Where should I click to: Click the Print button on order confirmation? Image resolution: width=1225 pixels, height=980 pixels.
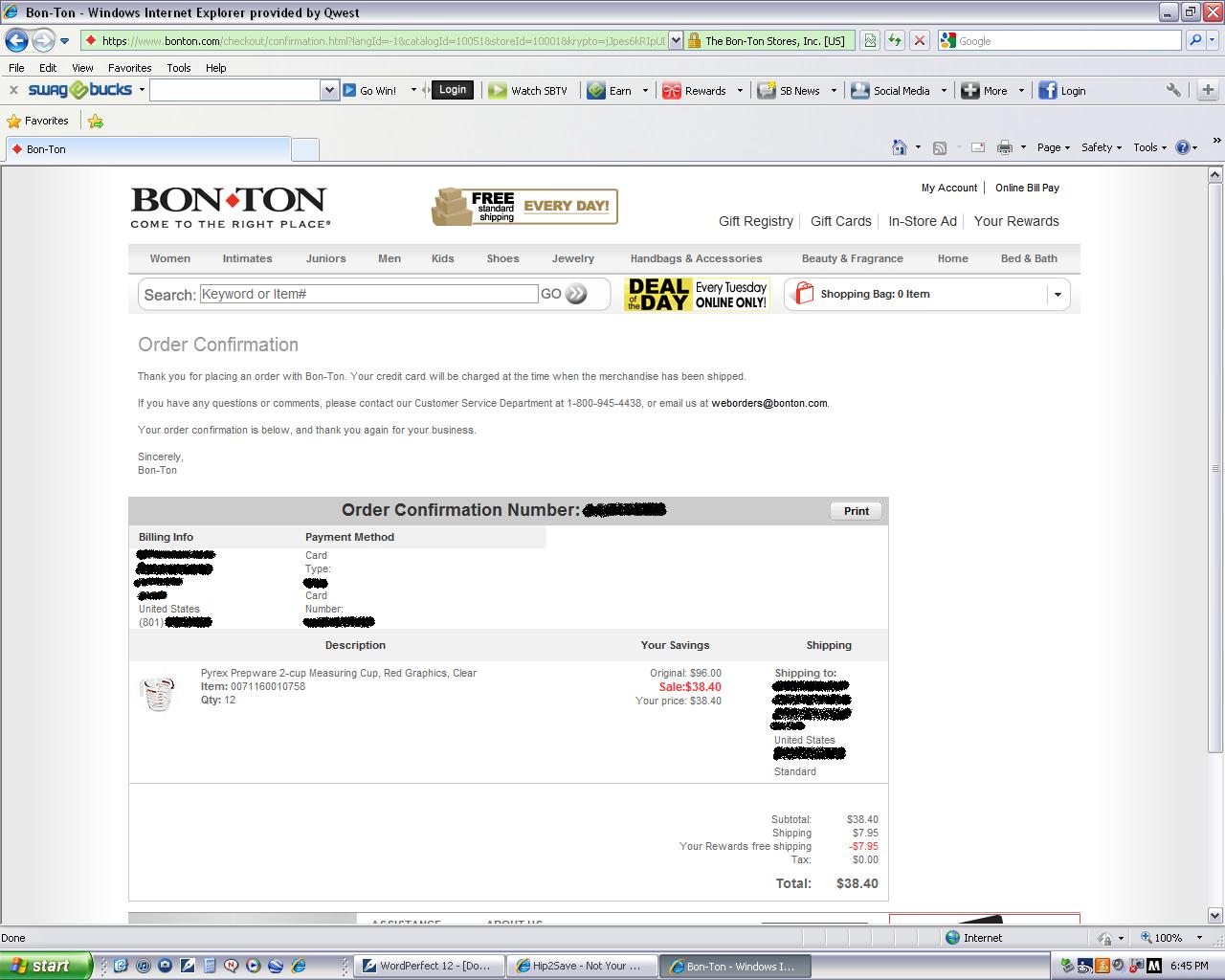pos(856,511)
